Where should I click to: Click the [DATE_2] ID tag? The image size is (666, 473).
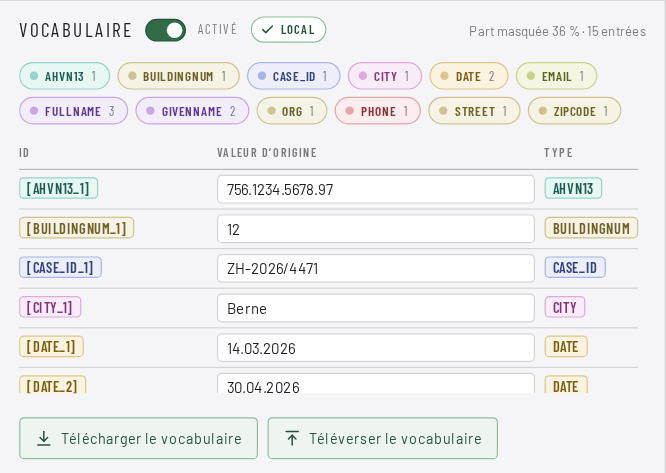pos(53,385)
